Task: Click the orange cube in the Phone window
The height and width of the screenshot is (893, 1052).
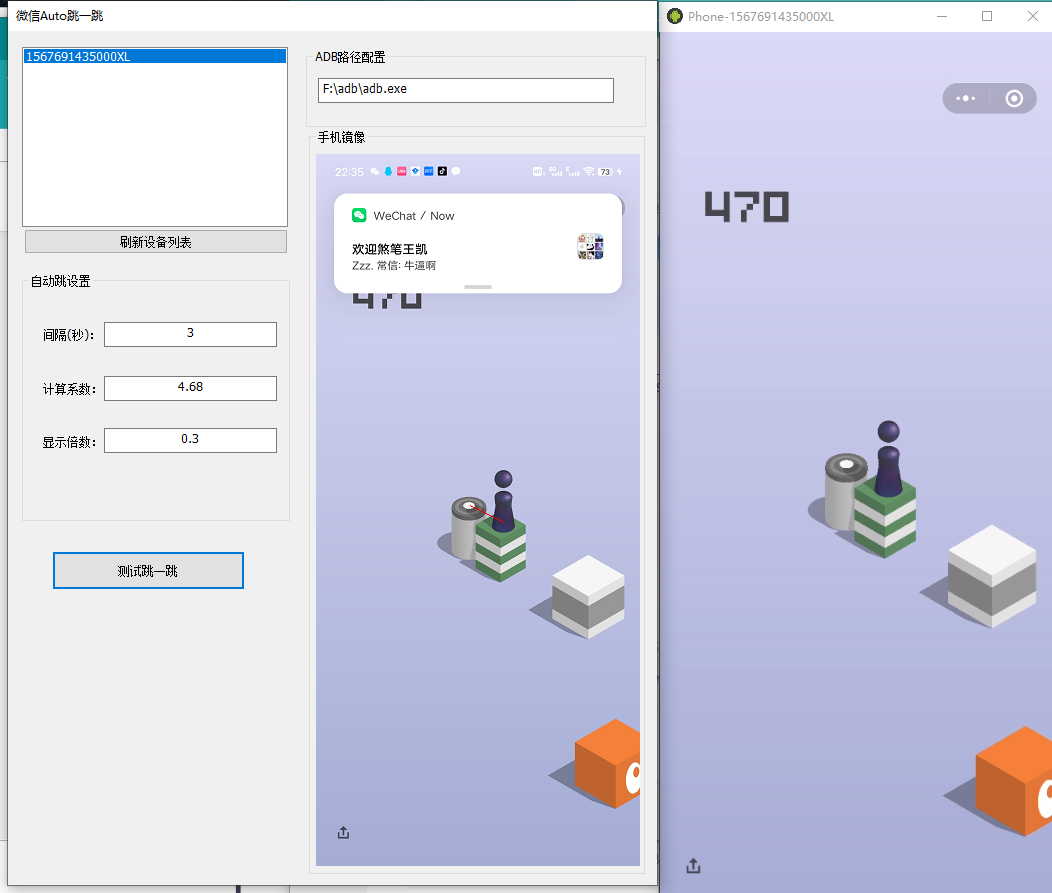Action: point(1014,780)
